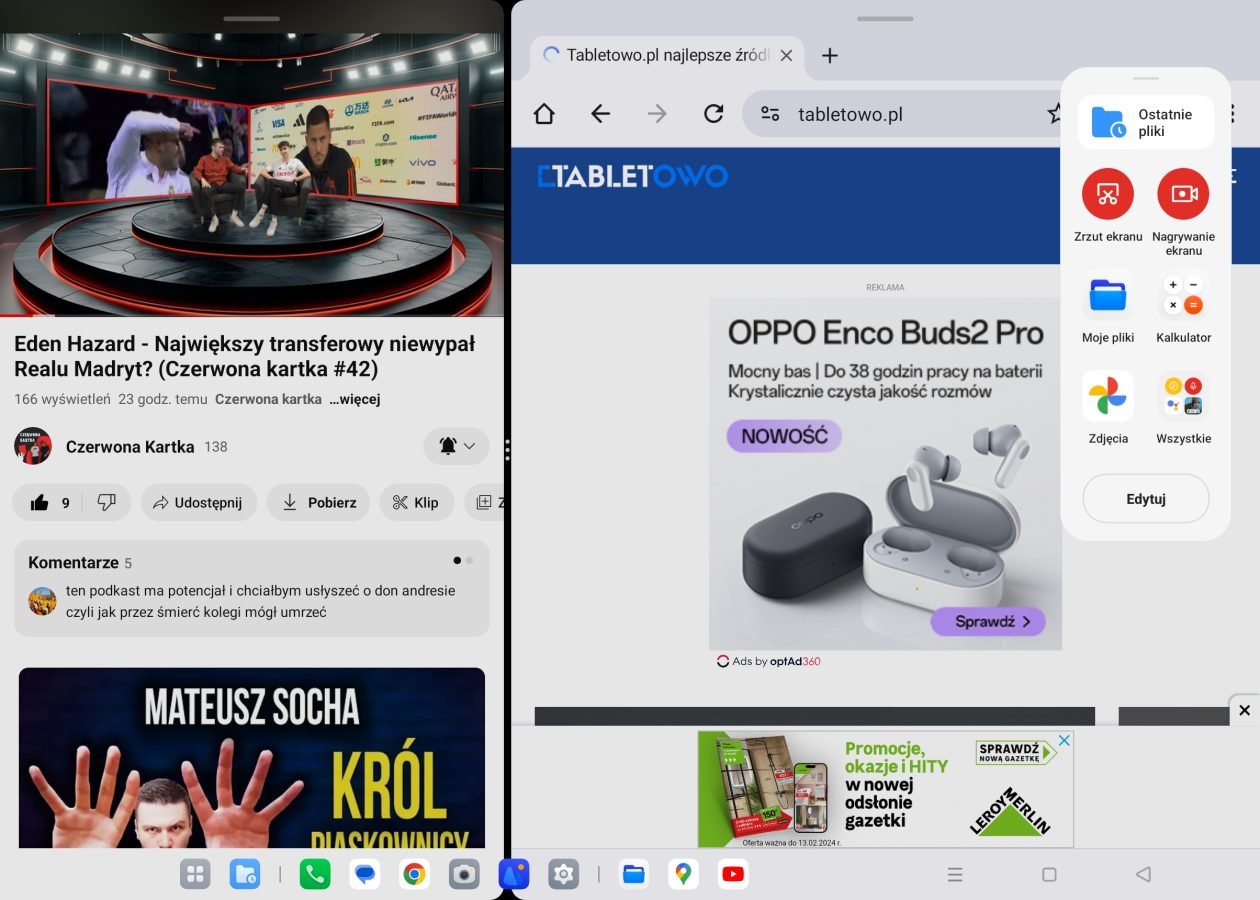Open notification bell dropdown for Czerwona Kartka
1260x900 pixels.
[457, 446]
